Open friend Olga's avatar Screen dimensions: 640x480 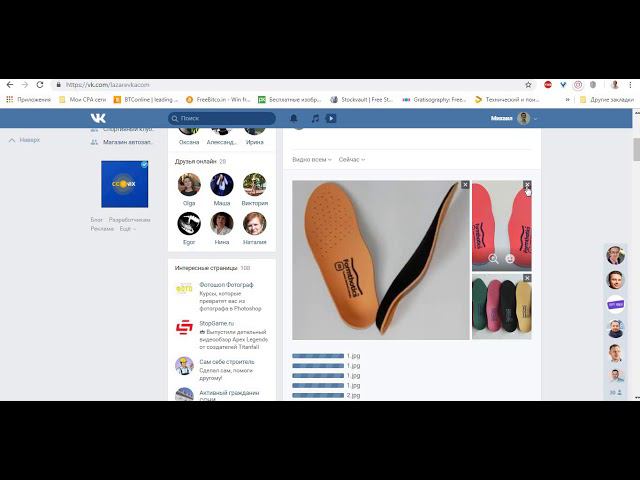click(x=189, y=184)
